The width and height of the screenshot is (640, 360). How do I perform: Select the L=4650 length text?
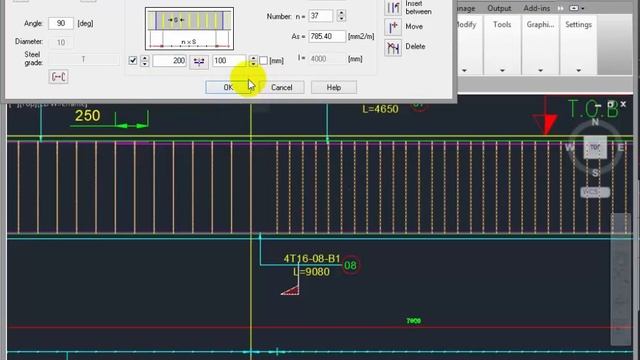tap(380, 109)
